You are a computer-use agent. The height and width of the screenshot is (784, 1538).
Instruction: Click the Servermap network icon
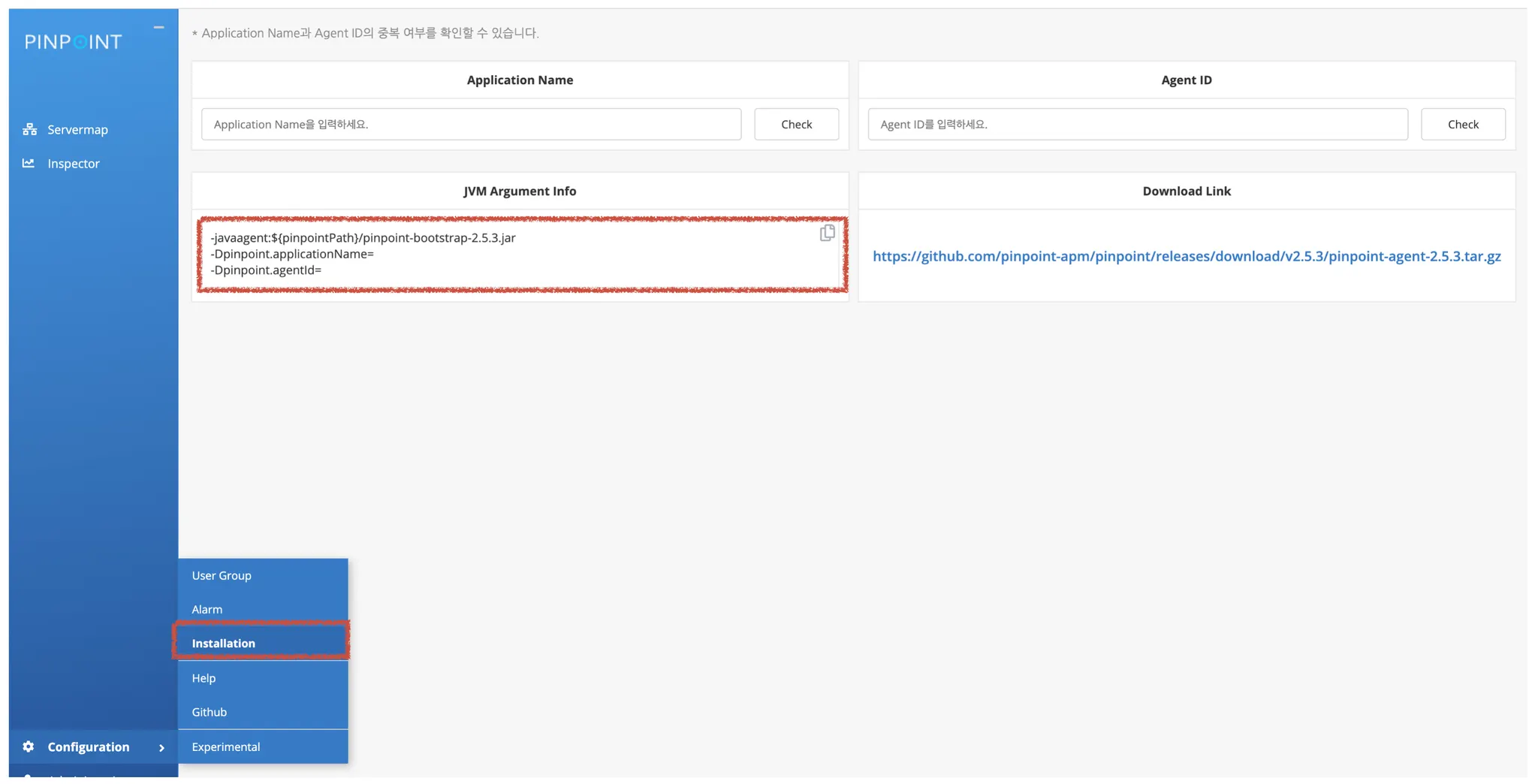29,129
